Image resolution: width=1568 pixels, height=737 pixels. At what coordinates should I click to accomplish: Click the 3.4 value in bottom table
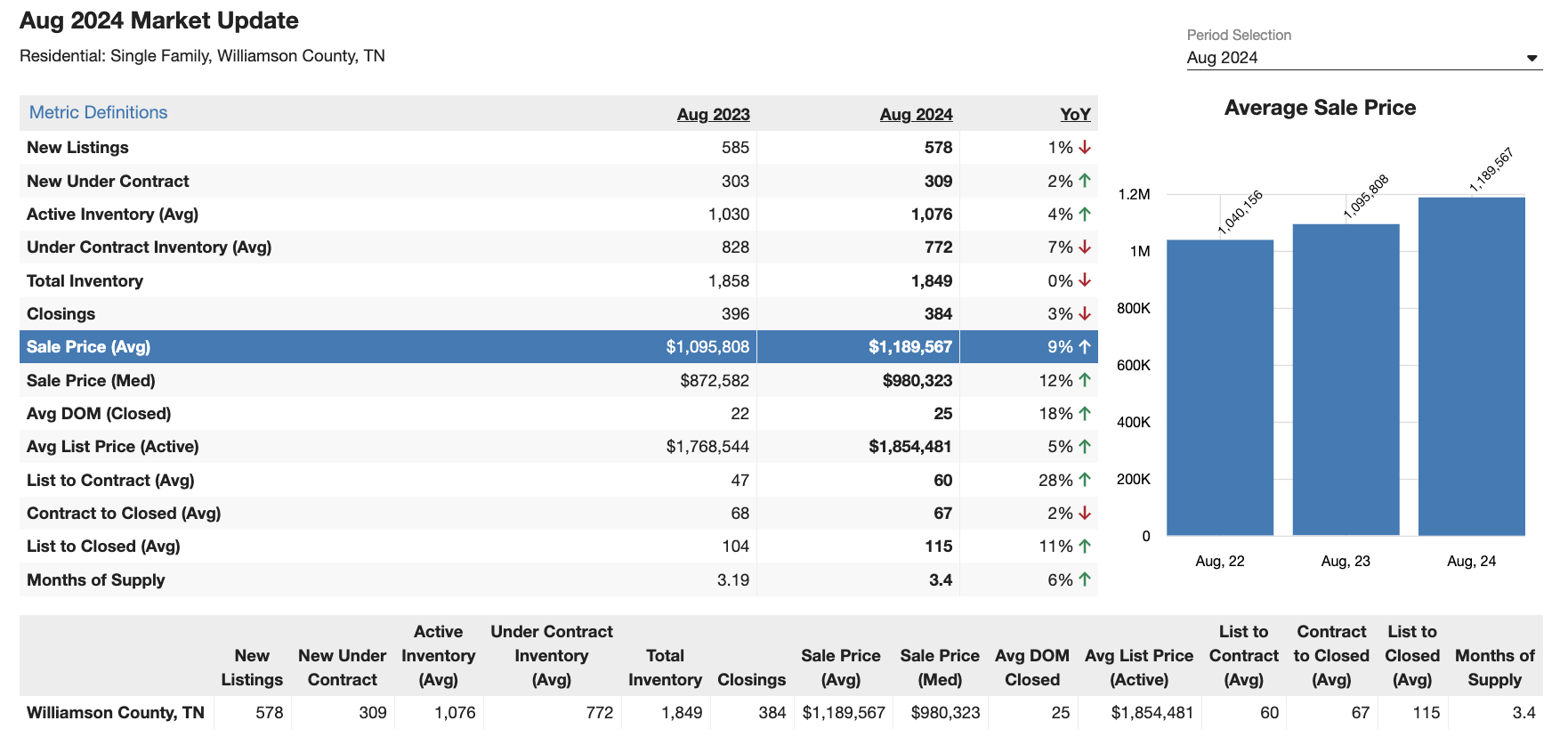pyautogui.click(x=1524, y=713)
